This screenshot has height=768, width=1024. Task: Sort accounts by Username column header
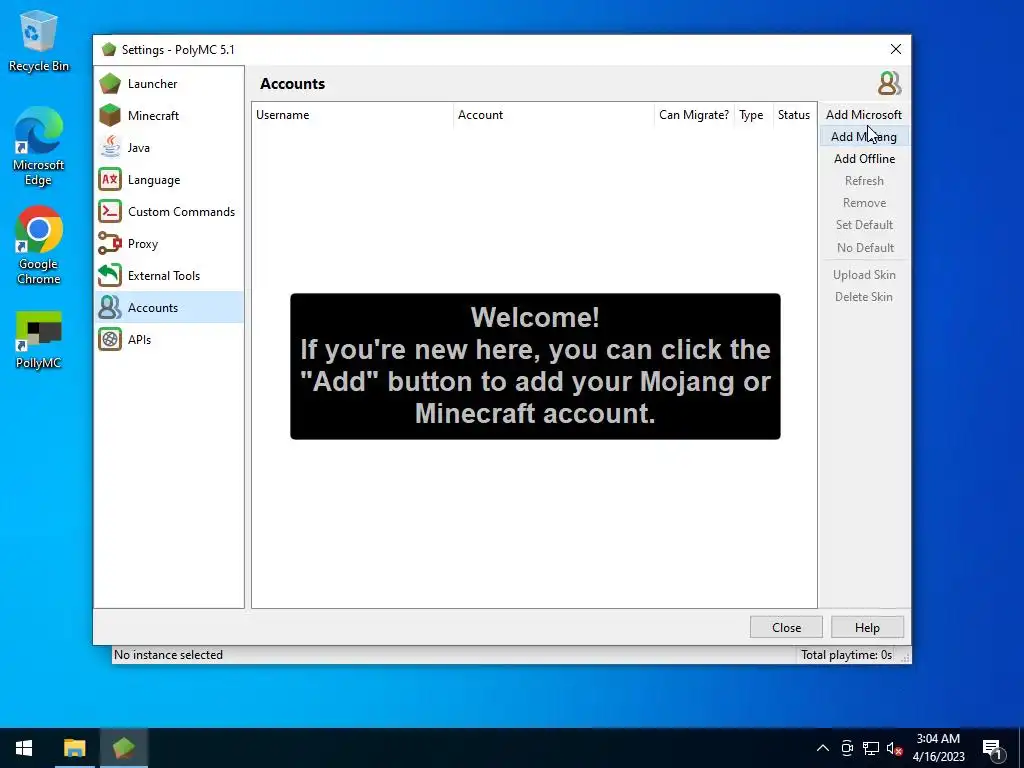point(353,115)
